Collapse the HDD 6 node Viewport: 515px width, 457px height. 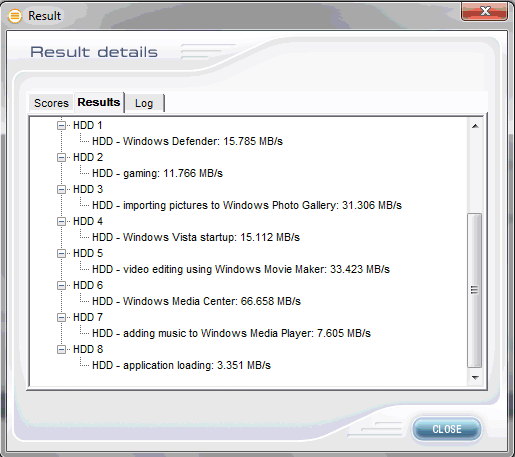(61, 286)
